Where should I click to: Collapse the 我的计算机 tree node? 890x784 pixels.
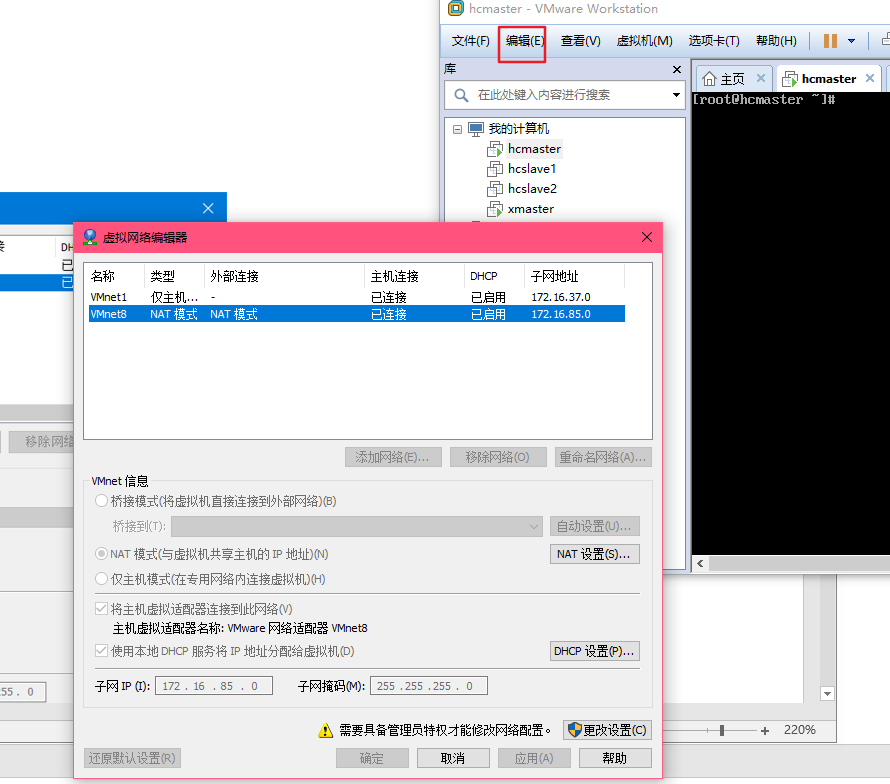click(457, 129)
